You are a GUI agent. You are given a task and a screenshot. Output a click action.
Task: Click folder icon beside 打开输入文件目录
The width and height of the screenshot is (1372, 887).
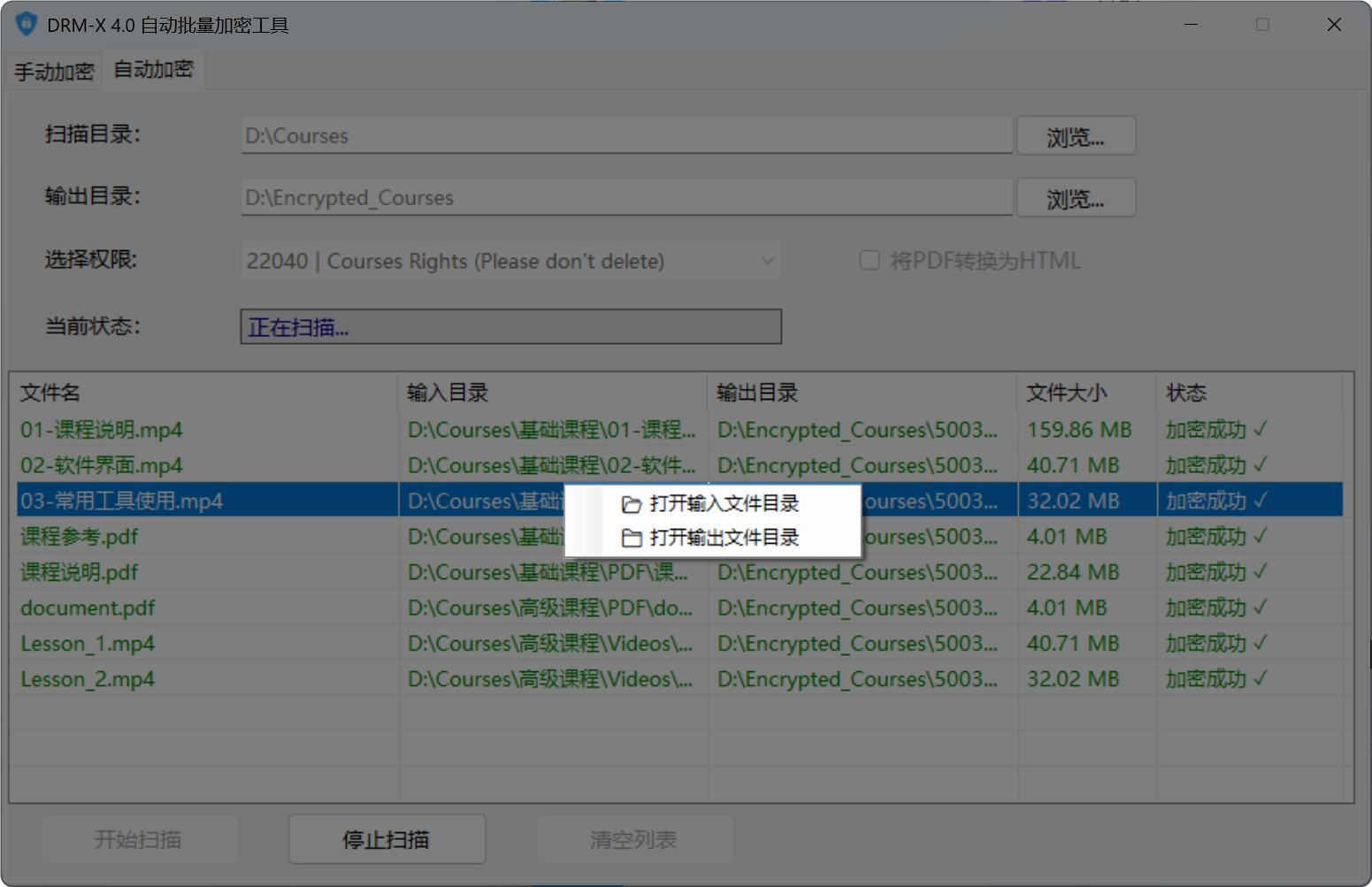pyautogui.click(x=631, y=504)
